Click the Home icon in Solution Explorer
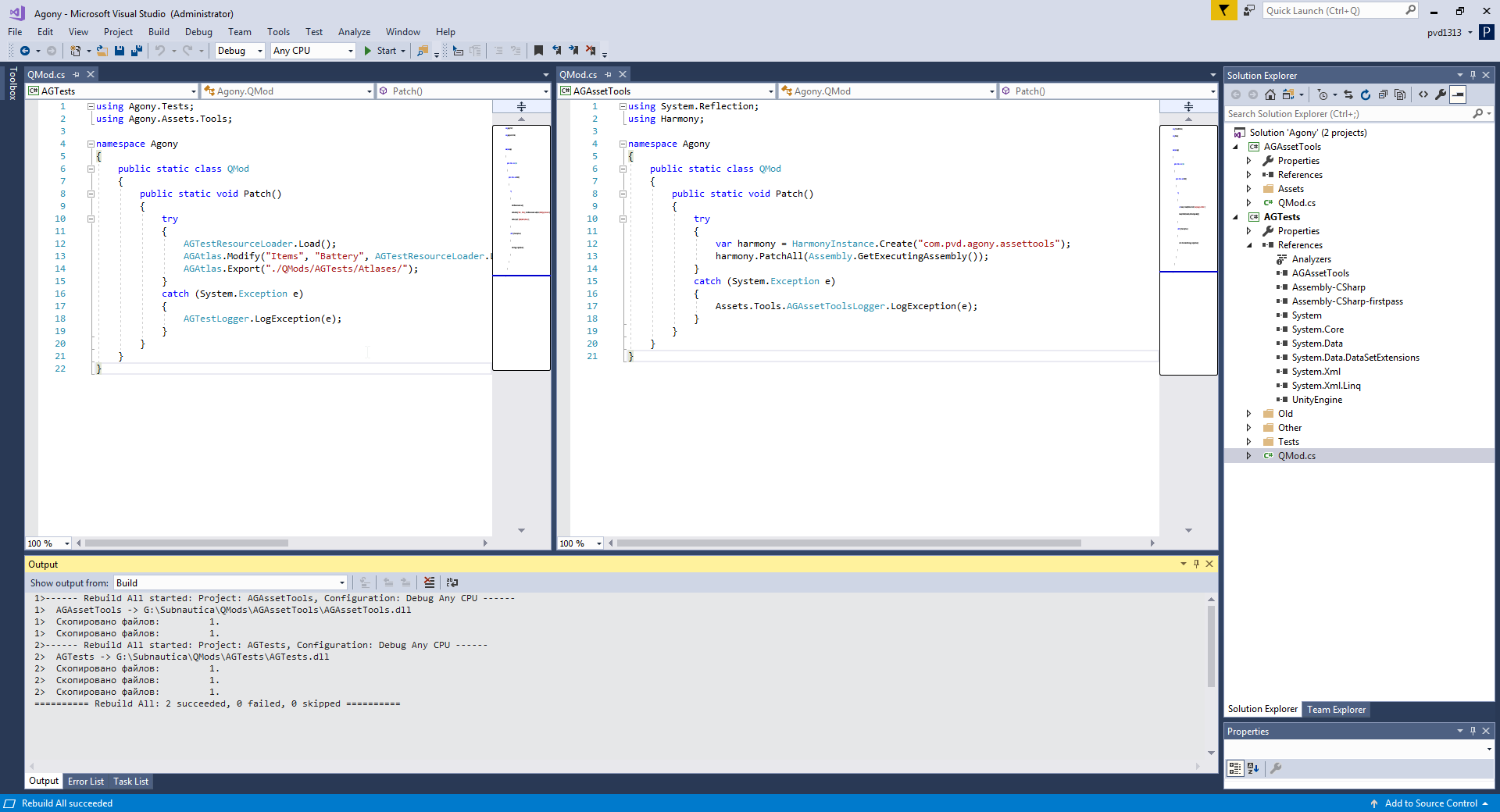 [x=1270, y=94]
